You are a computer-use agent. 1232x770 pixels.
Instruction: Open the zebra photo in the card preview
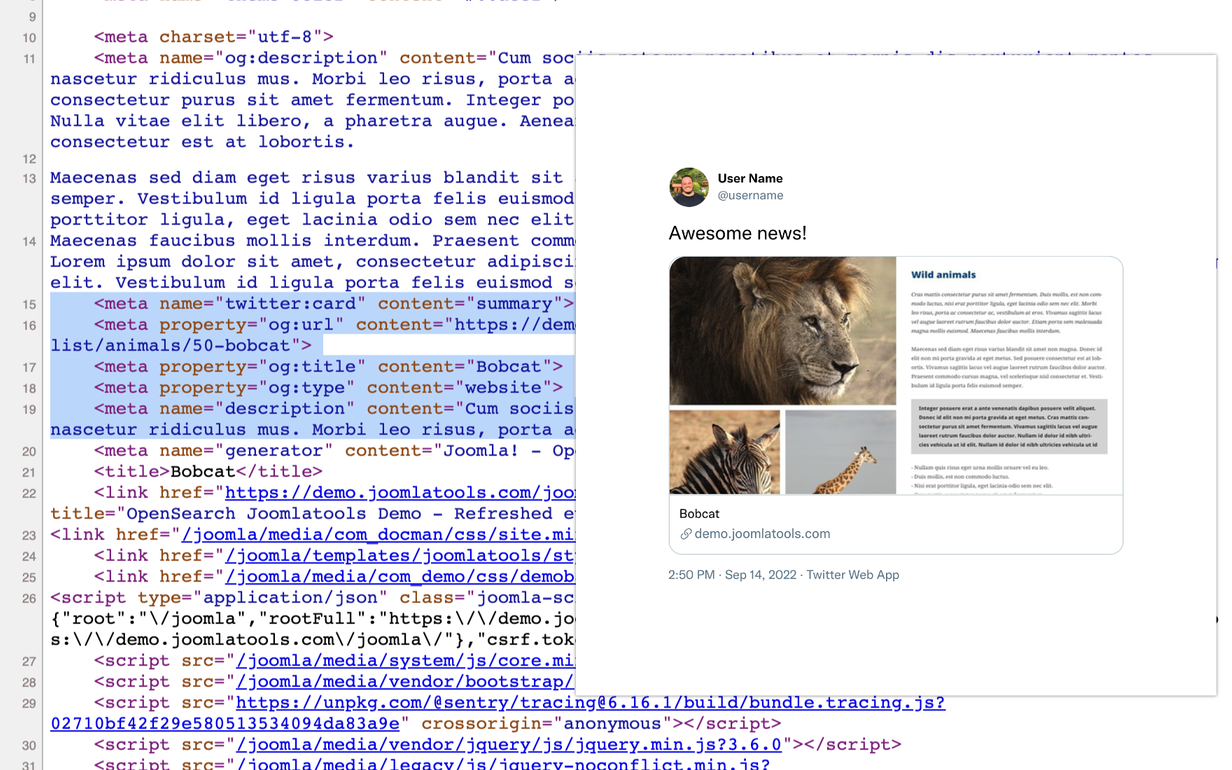[725, 451]
